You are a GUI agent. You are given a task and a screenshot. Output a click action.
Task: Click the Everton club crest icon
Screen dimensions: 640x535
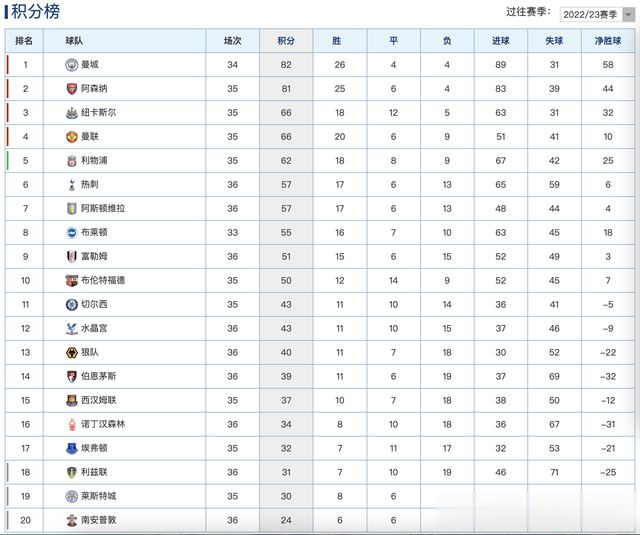[x=71, y=448]
